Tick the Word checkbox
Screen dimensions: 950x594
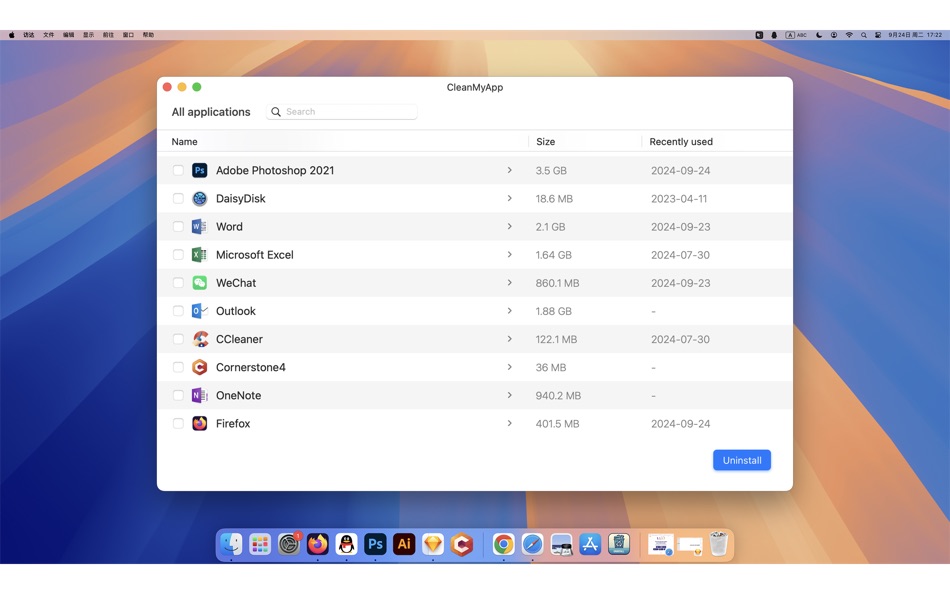[x=178, y=227]
